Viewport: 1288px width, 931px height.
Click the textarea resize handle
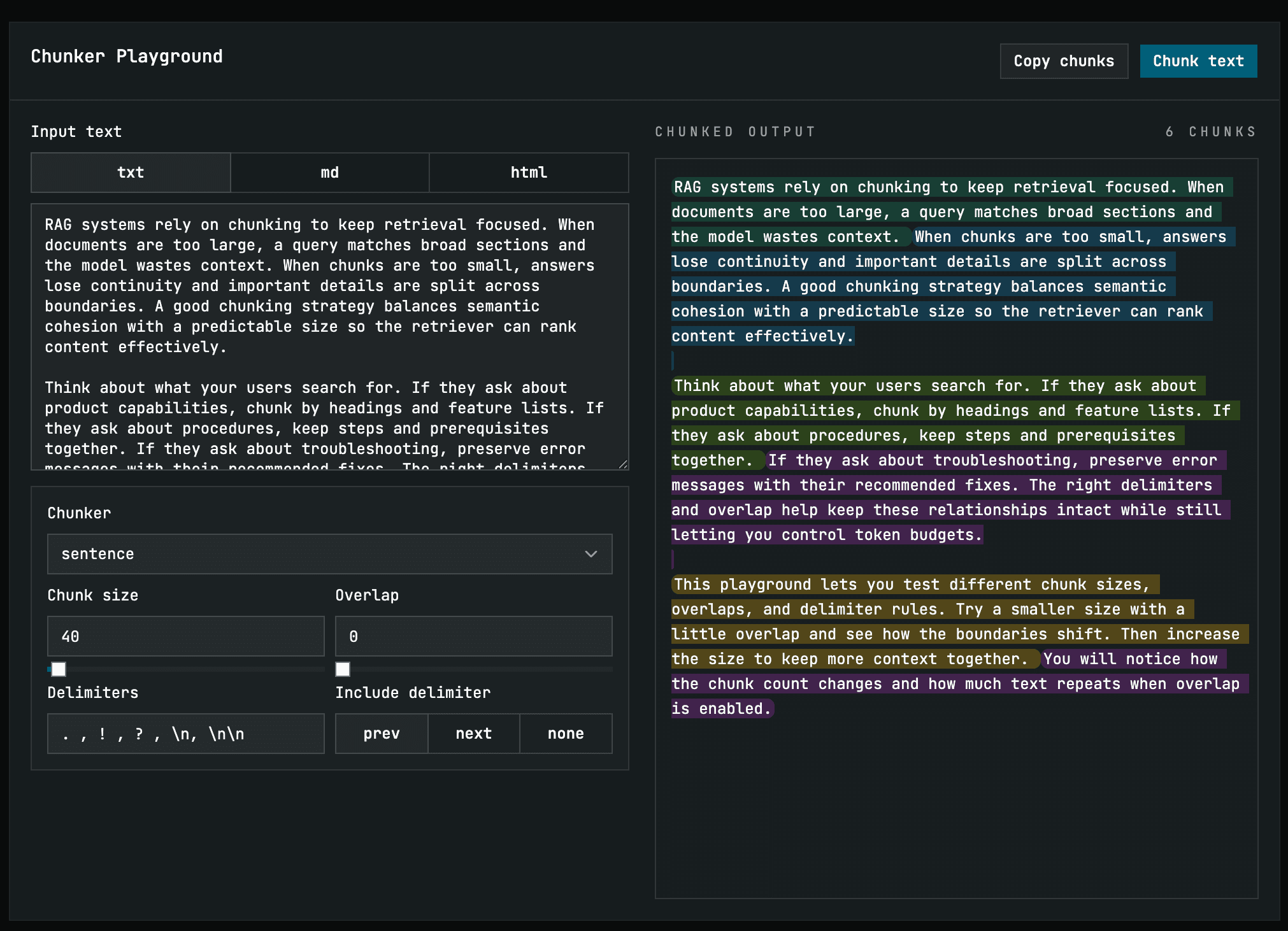pos(624,464)
